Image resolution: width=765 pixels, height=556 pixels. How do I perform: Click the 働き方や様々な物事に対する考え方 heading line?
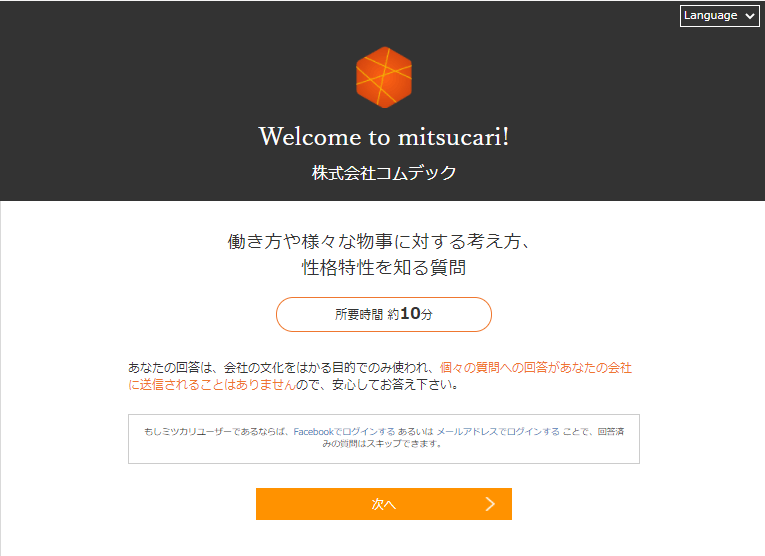(384, 241)
